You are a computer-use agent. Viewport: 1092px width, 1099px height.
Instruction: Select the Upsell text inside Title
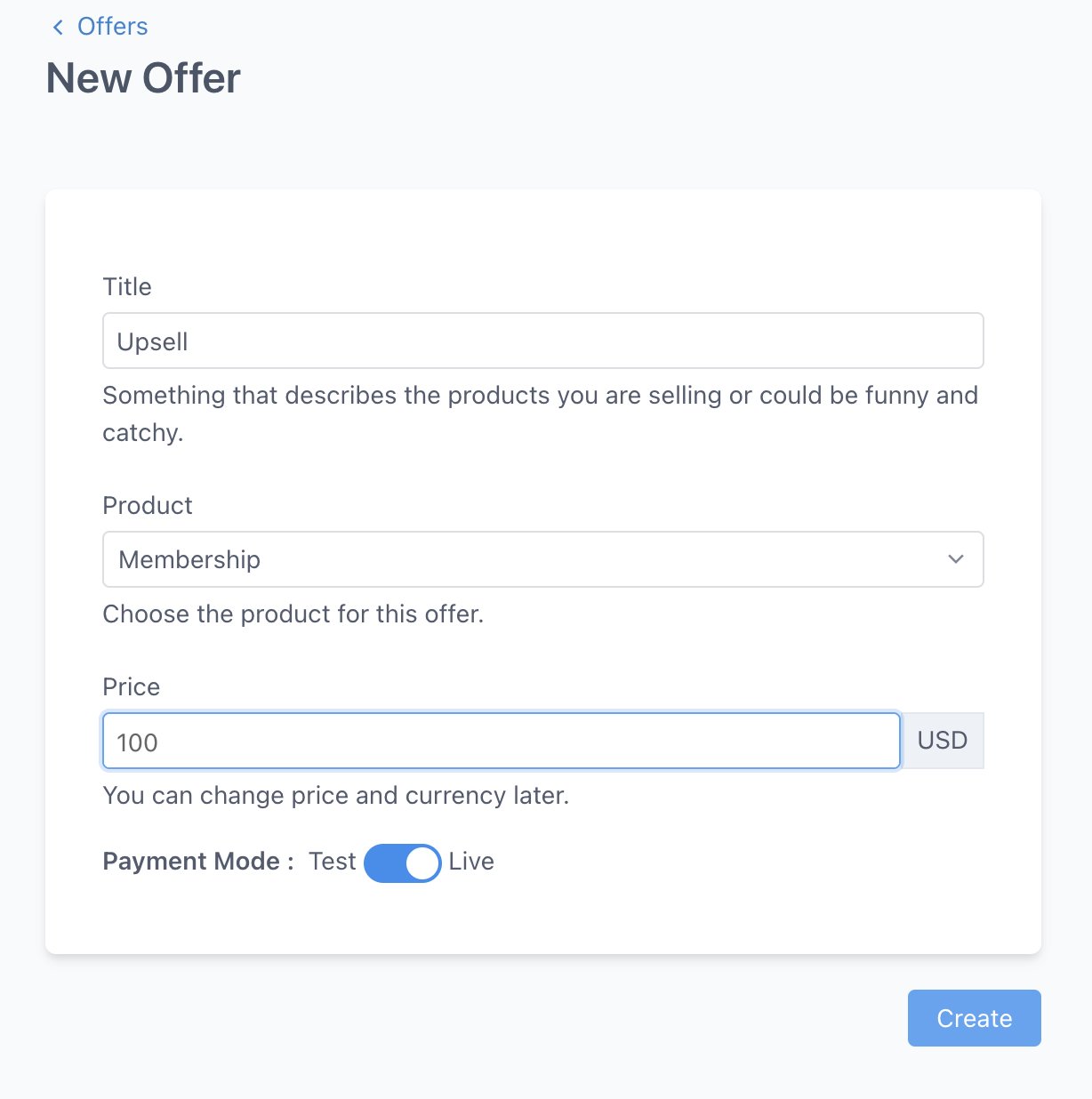click(x=152, y=341)
